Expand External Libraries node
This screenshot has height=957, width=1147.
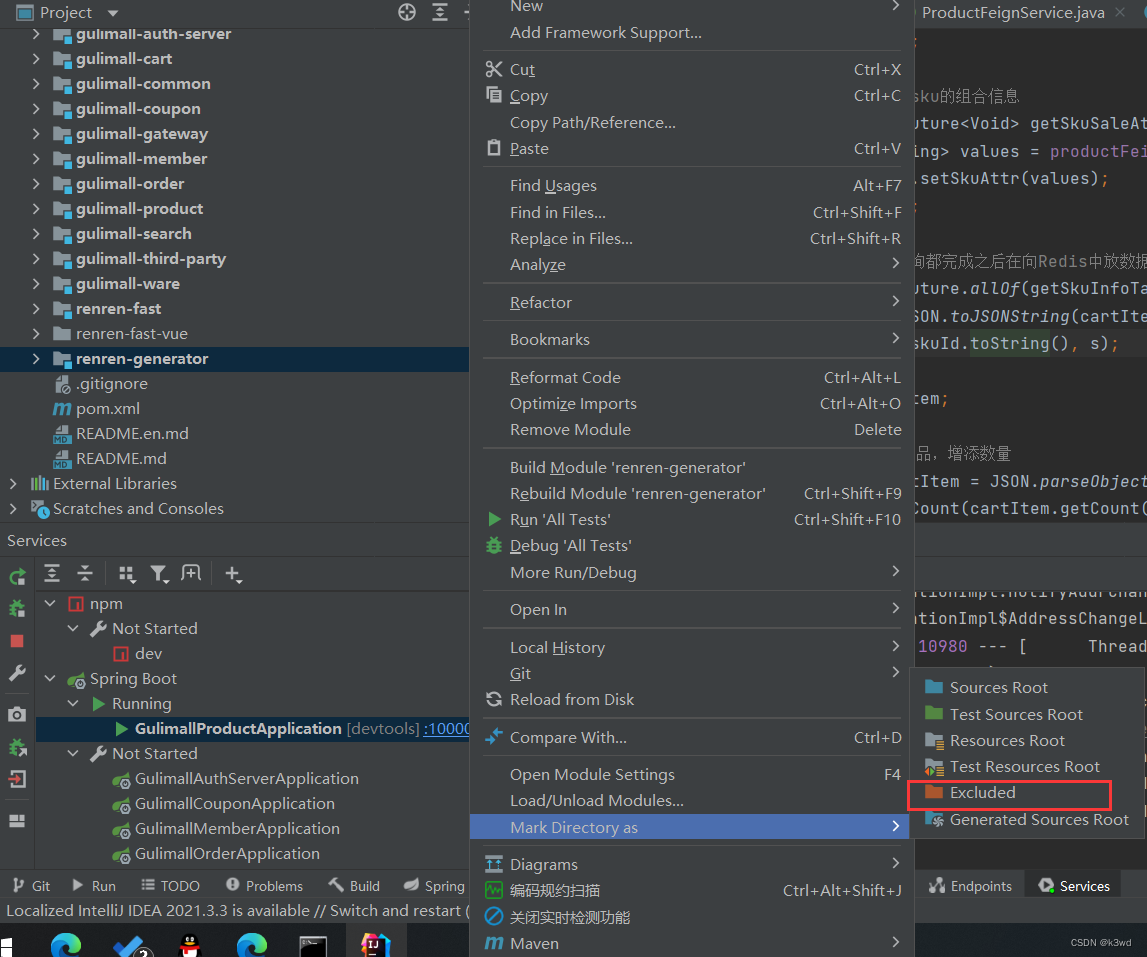(13, 484)
